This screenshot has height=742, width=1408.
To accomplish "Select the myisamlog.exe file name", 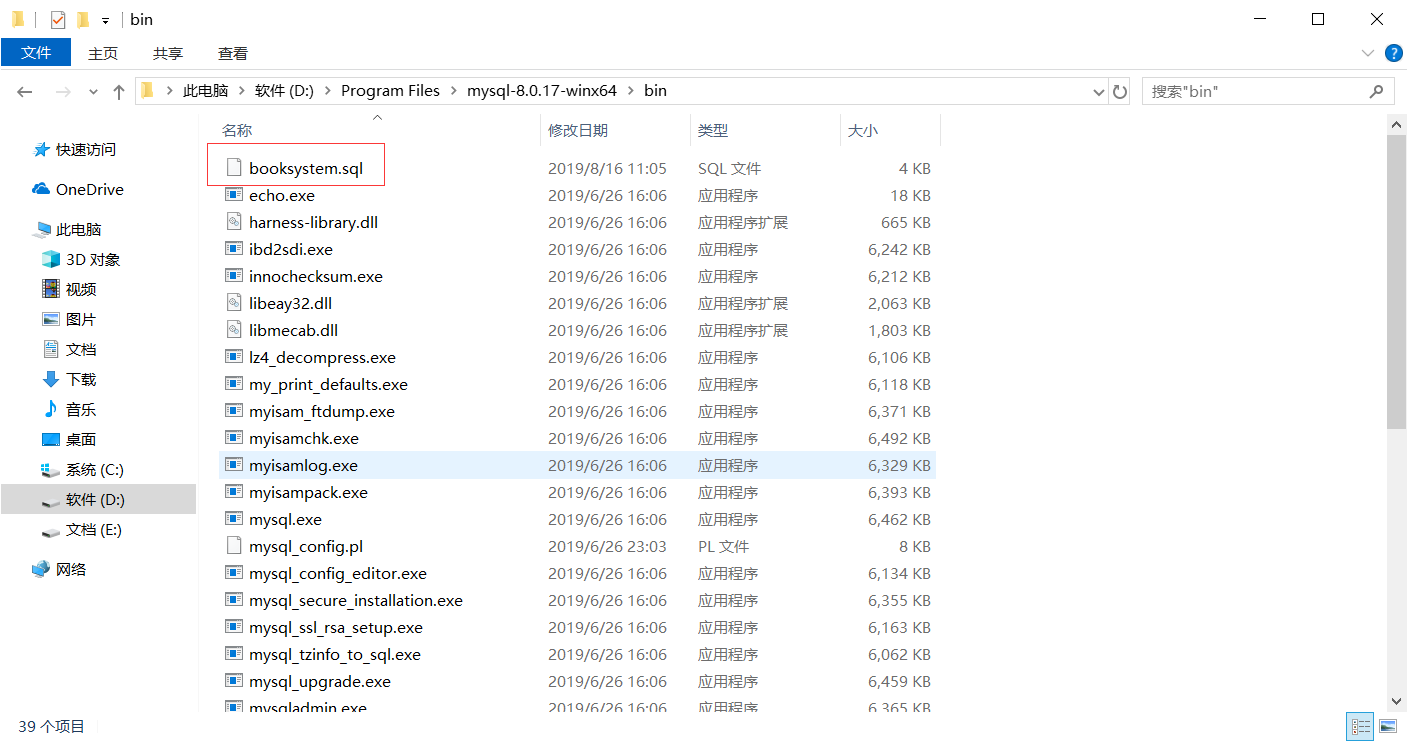I will click(303, 465).
